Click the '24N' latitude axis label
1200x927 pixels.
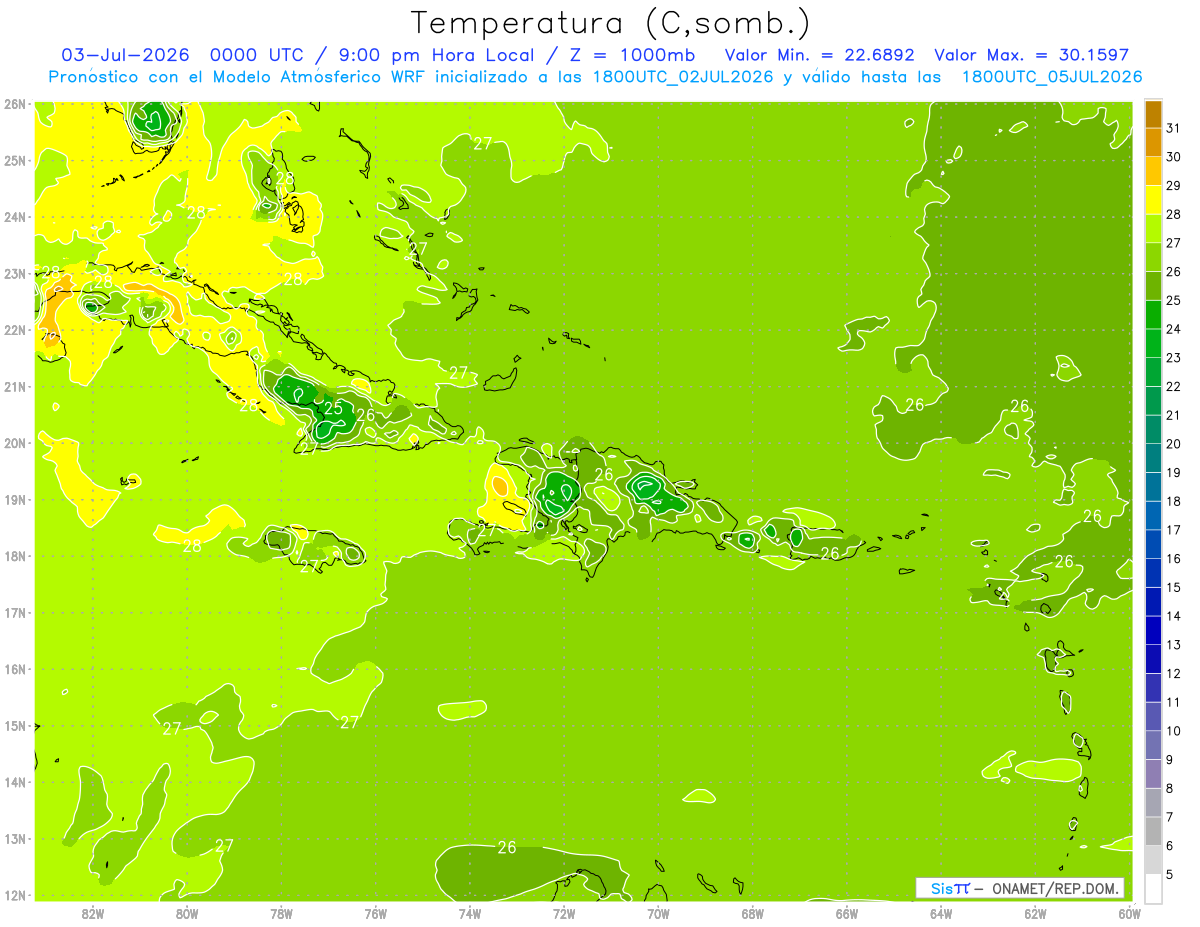(x=15, y=217)
